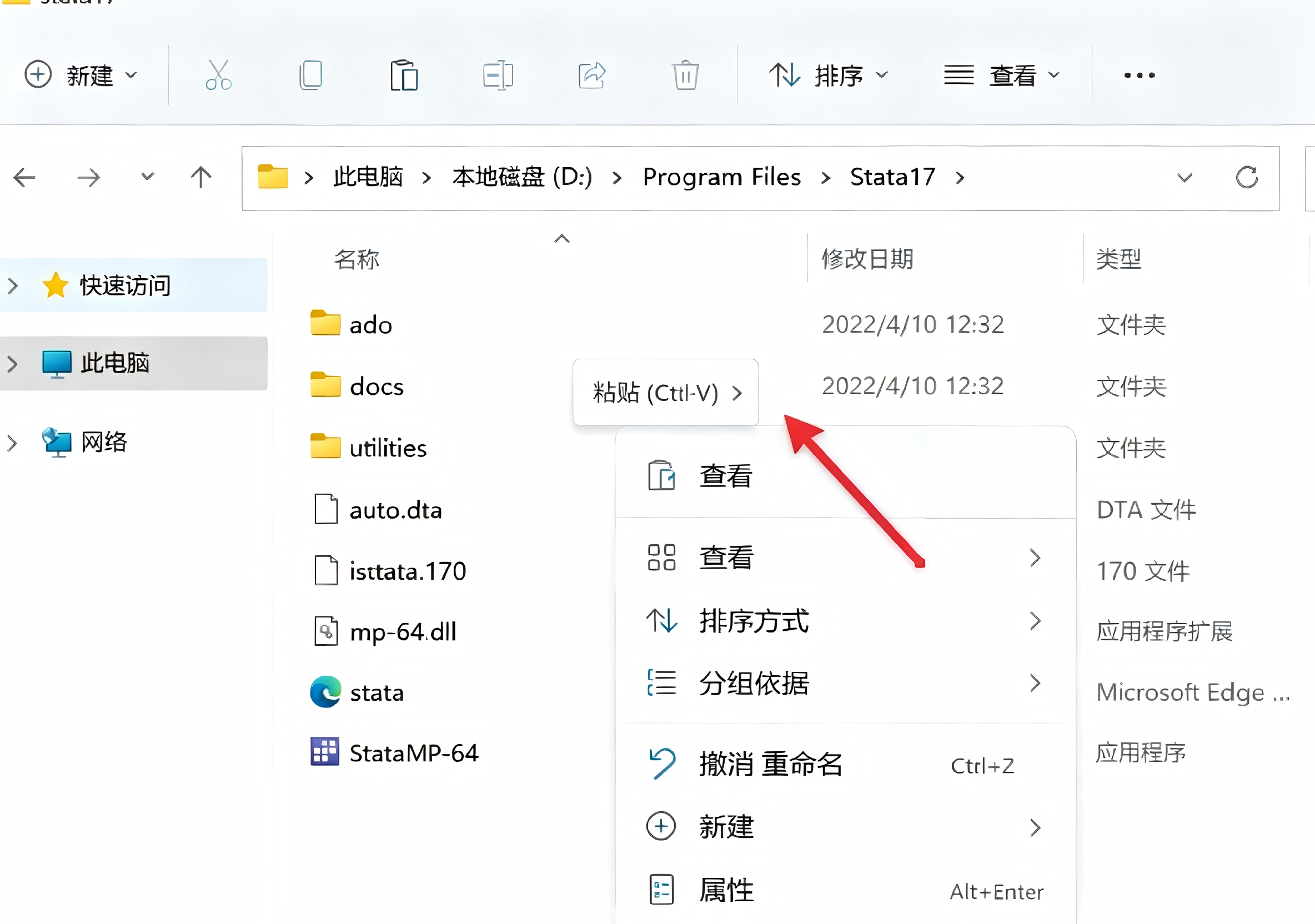
Task: Click the Rename icon in toolbar
Action: coord(498,75)
